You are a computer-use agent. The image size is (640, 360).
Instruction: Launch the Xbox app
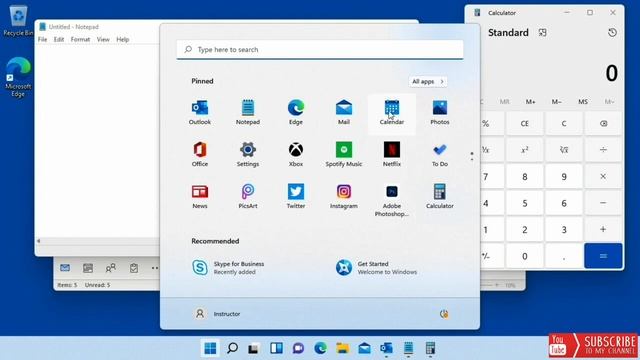tap(296, 155)
